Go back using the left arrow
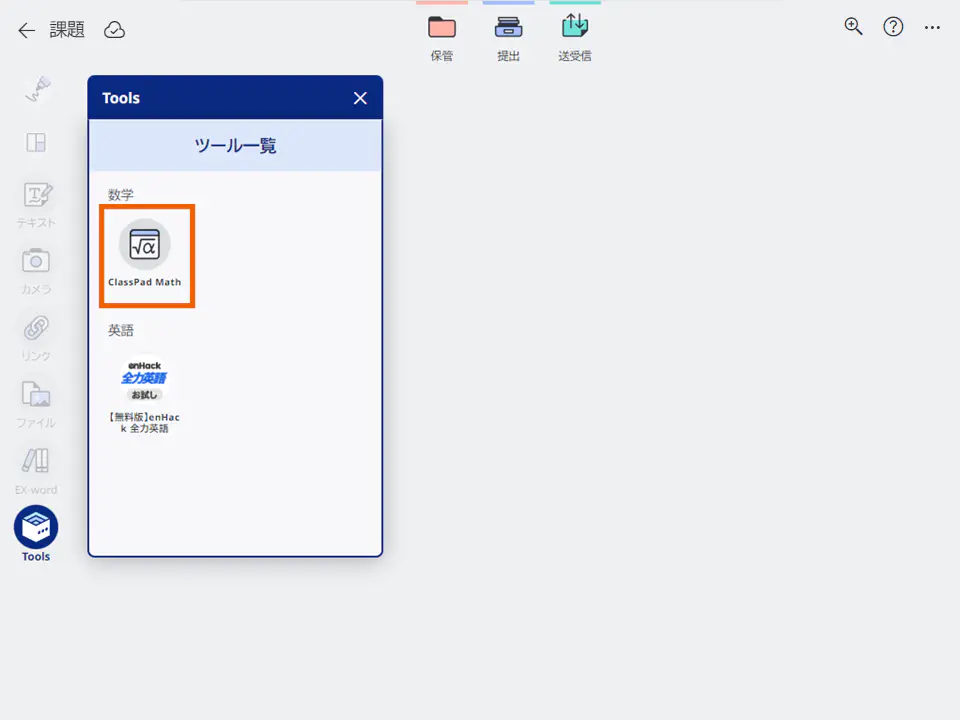Image resolution: width=960 pixels, height=720 pixels. pos(27,30)
